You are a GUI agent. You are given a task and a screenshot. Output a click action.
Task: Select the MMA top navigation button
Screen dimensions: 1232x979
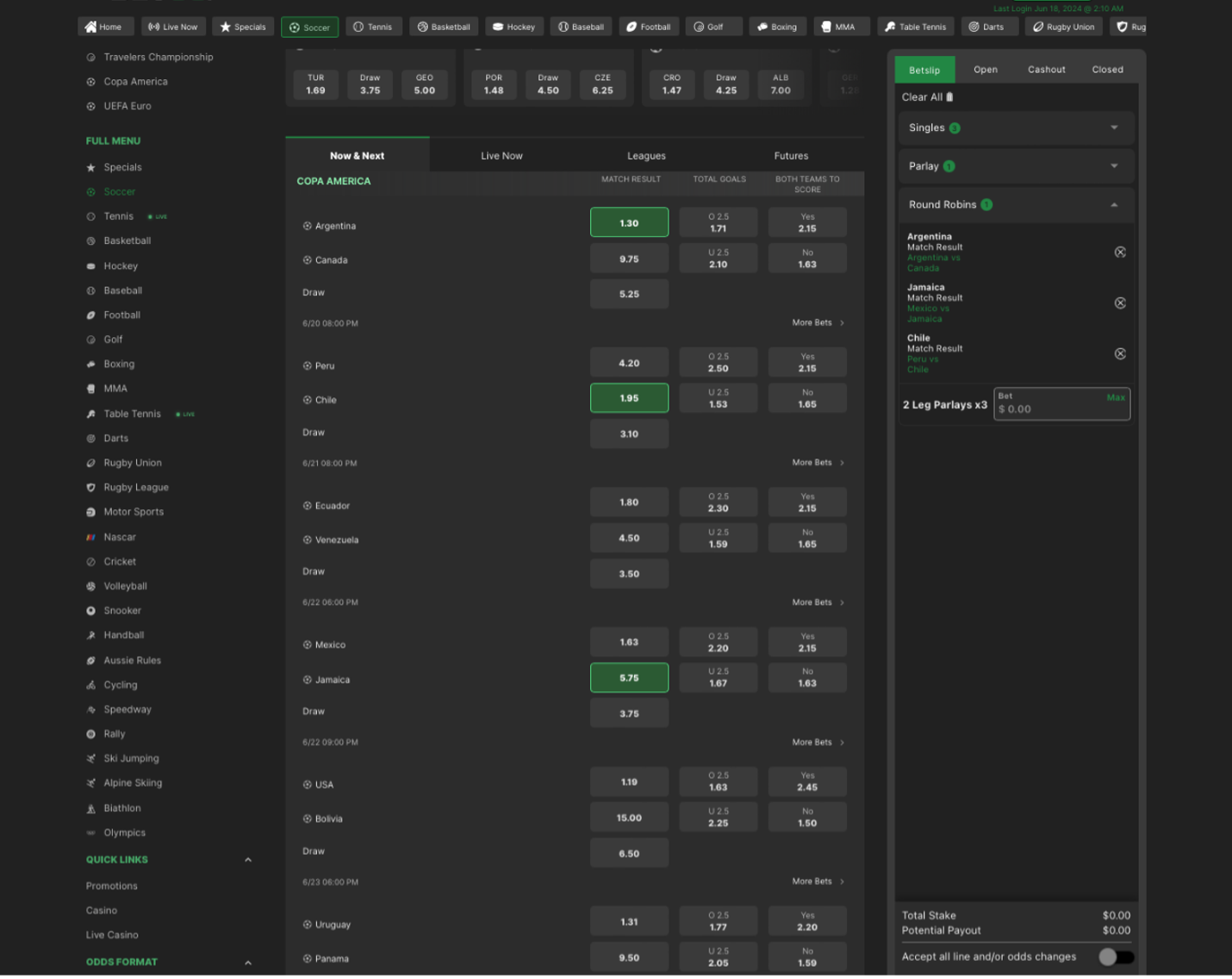point(840,27)
